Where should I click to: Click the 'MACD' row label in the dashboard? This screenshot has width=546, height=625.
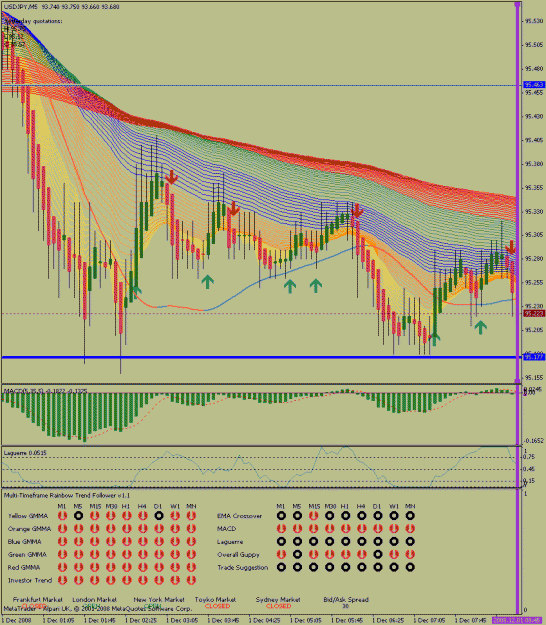(226, 529)
